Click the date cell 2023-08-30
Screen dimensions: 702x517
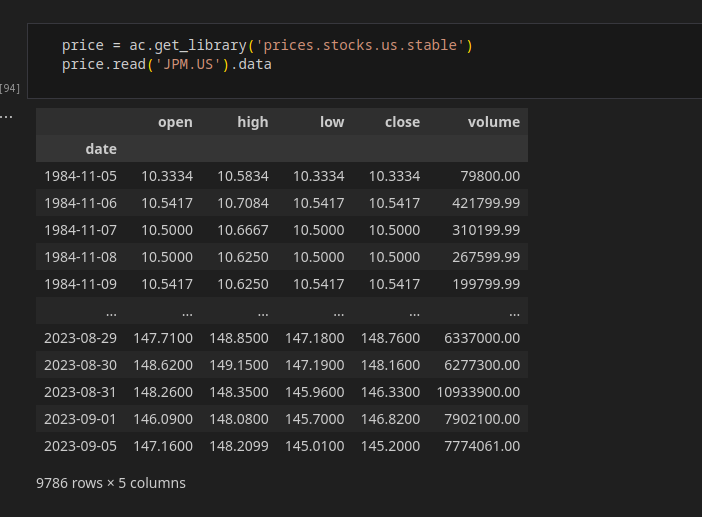point(81,365)
